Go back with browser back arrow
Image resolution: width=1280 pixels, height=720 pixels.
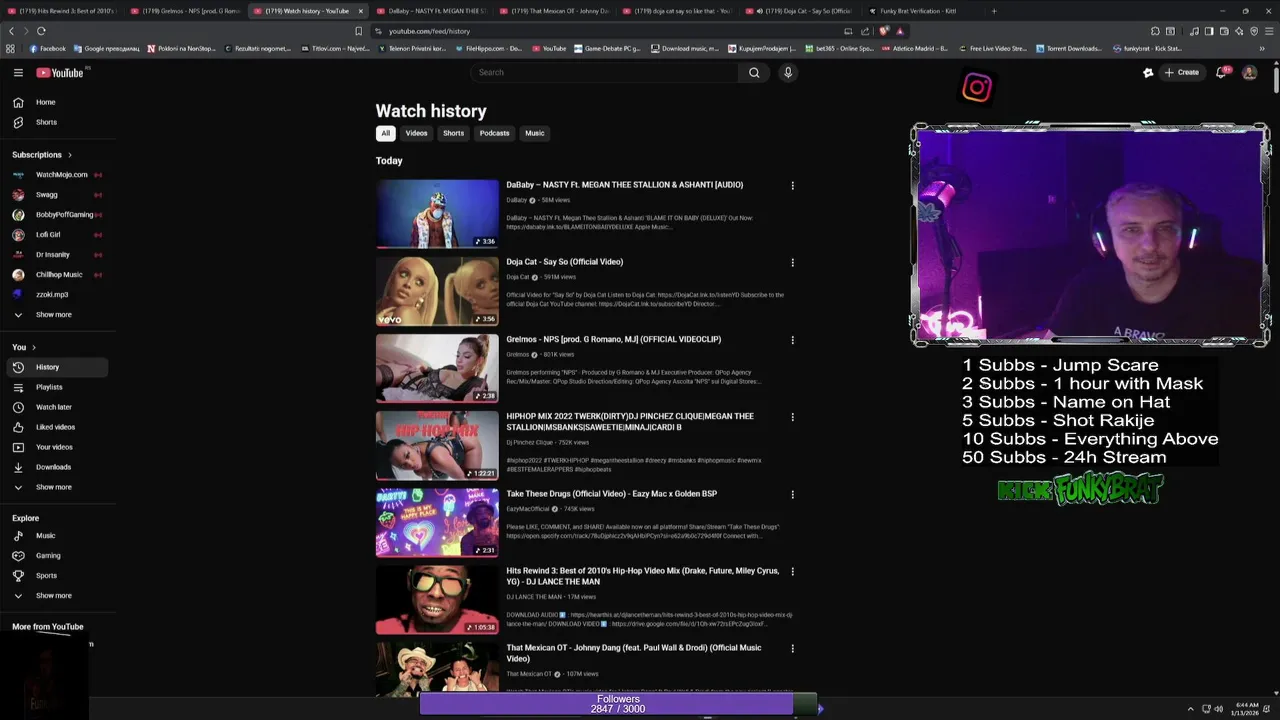pyautogui.click(x=12, y=31)
